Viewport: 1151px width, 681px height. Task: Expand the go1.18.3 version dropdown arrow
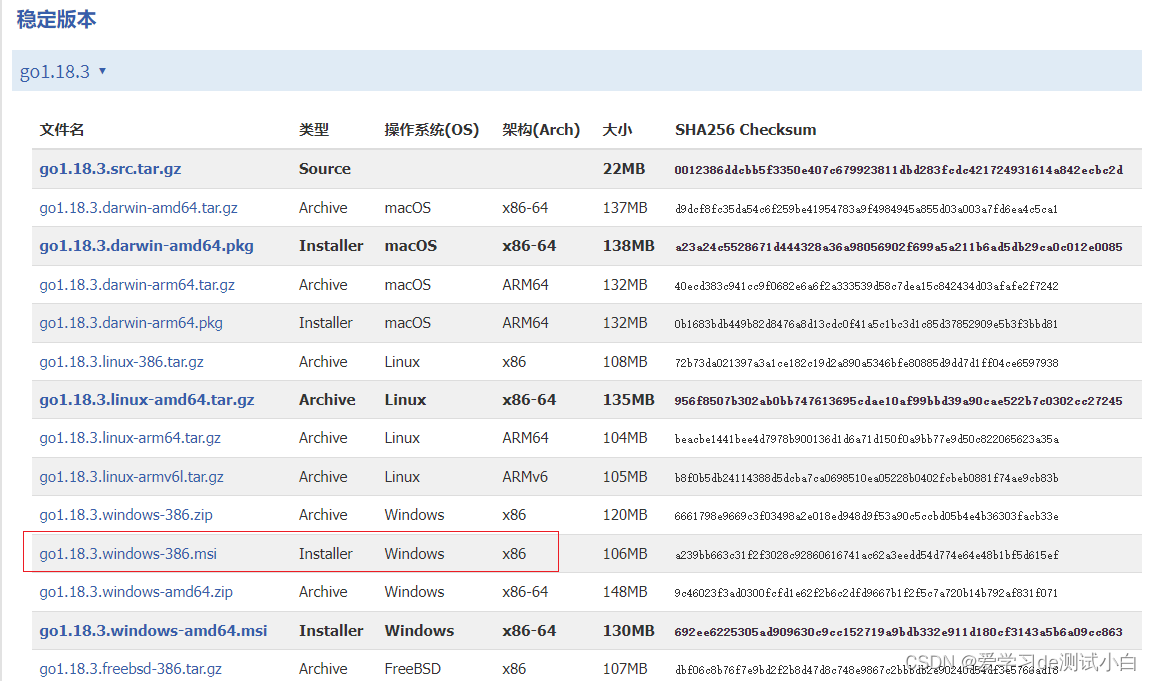[102, 71]
